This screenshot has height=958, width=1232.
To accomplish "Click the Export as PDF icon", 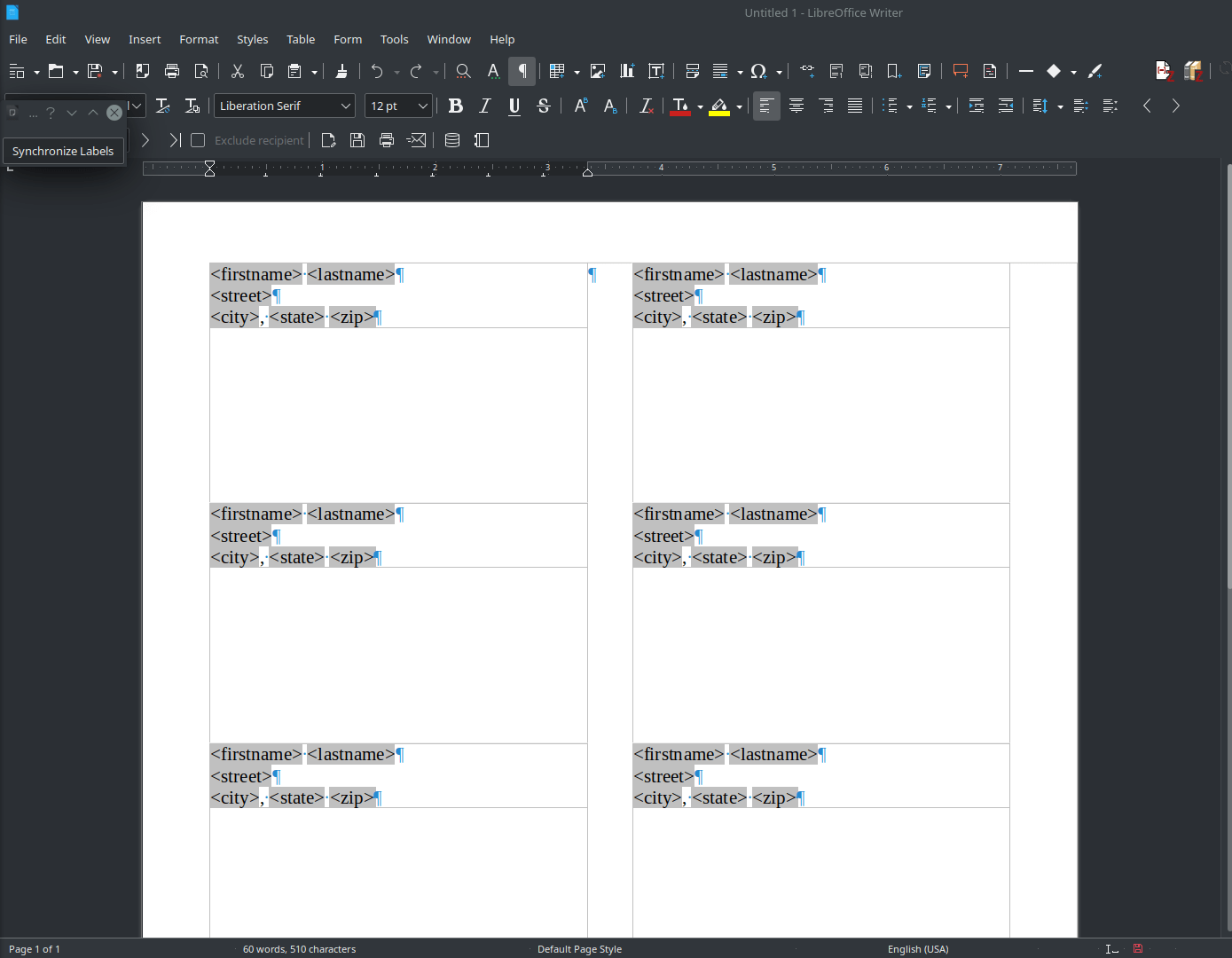I will click(x=142, y=71).
